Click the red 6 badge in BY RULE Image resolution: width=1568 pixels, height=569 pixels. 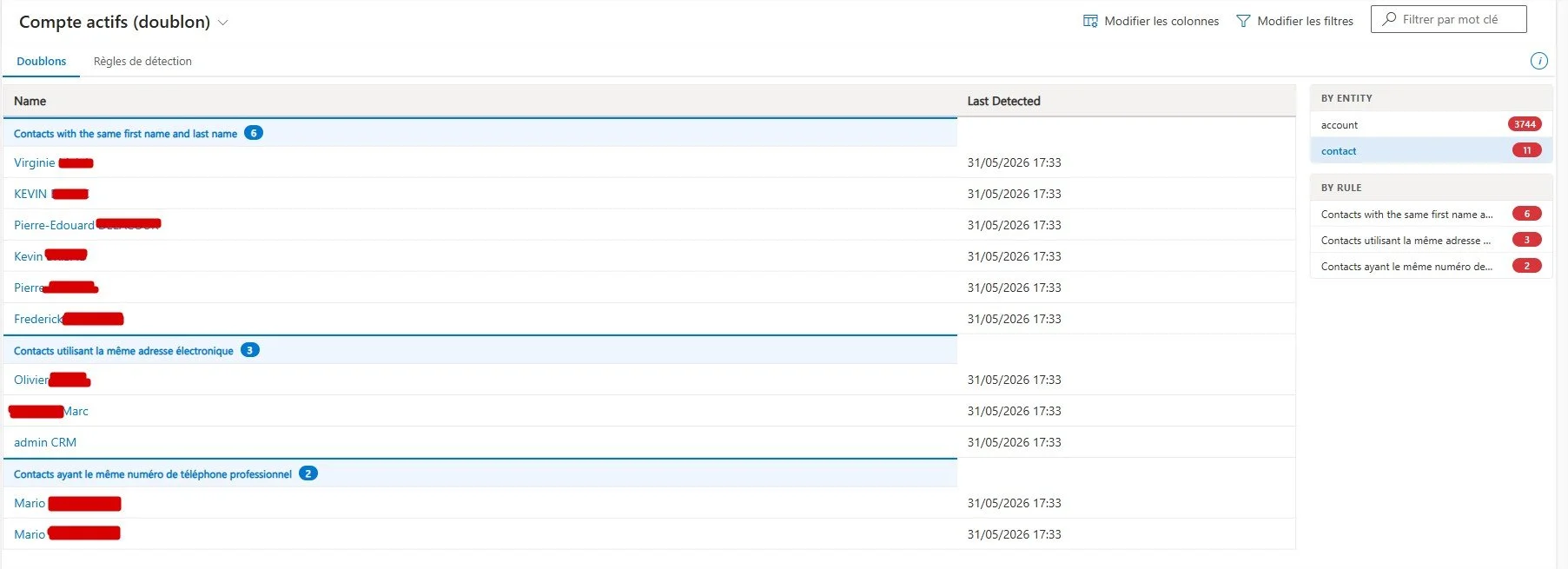pyautogui.click(x=1526, y=214)
